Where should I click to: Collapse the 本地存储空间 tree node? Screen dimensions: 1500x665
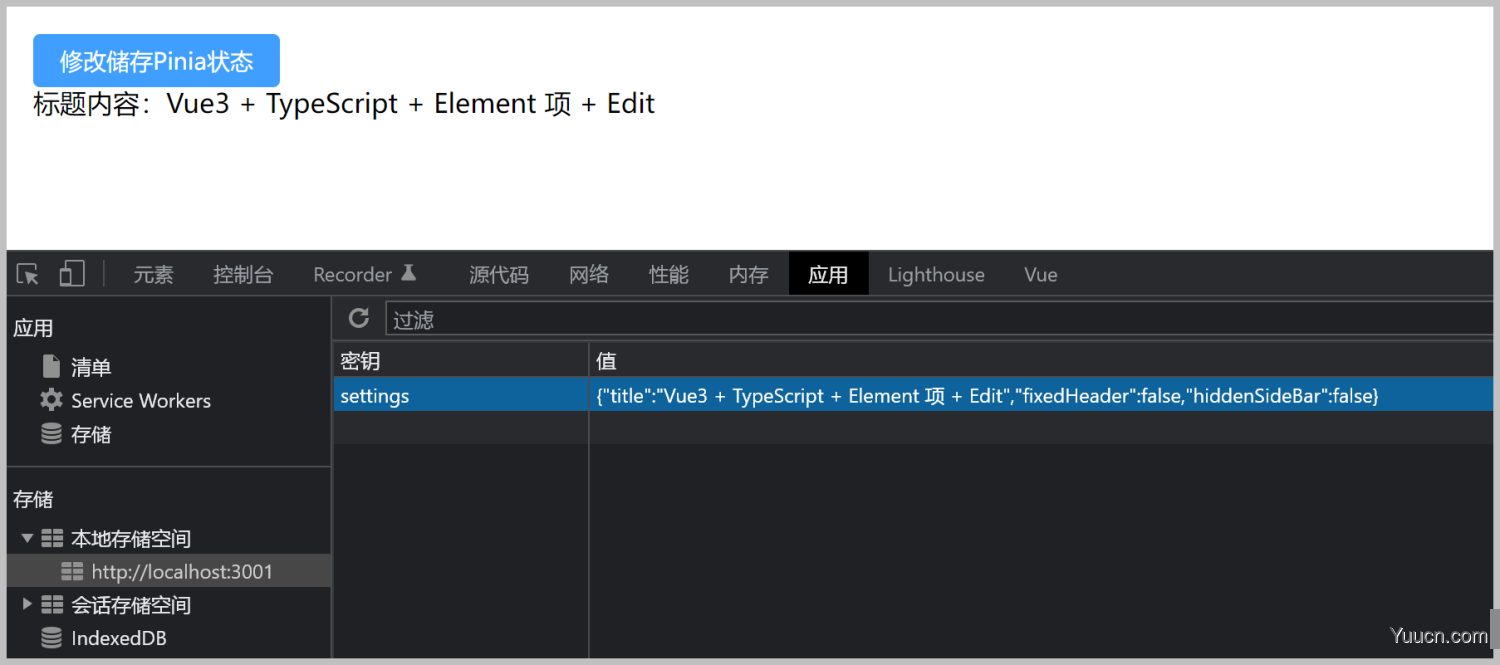click(x=27, y=538)
